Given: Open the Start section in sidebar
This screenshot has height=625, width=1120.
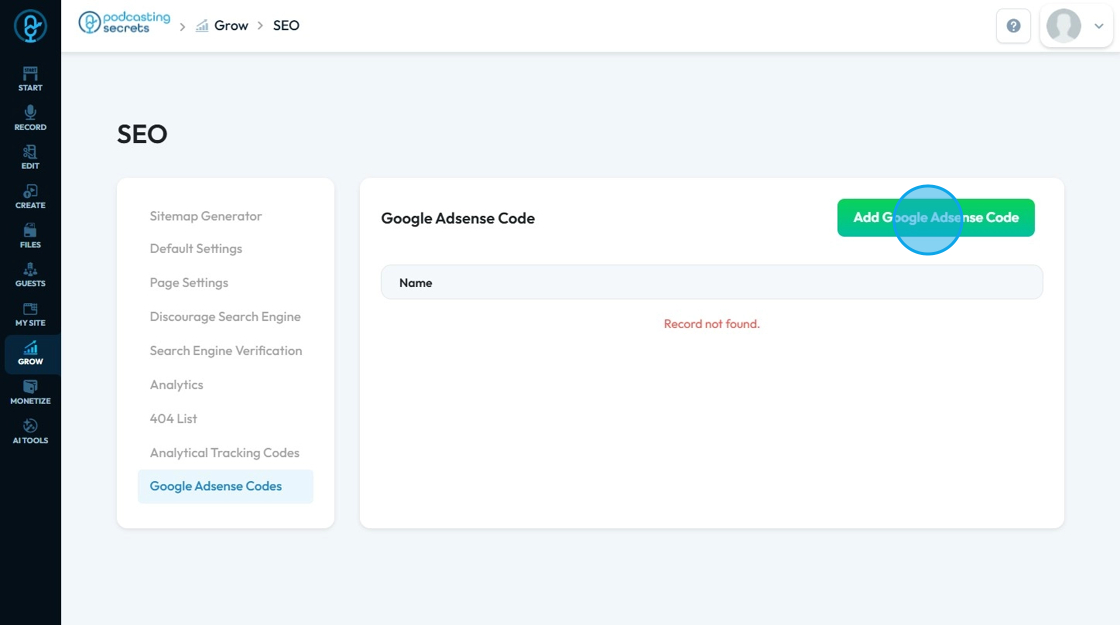Looking at the screenshot, I should click(x=30, y=78).
